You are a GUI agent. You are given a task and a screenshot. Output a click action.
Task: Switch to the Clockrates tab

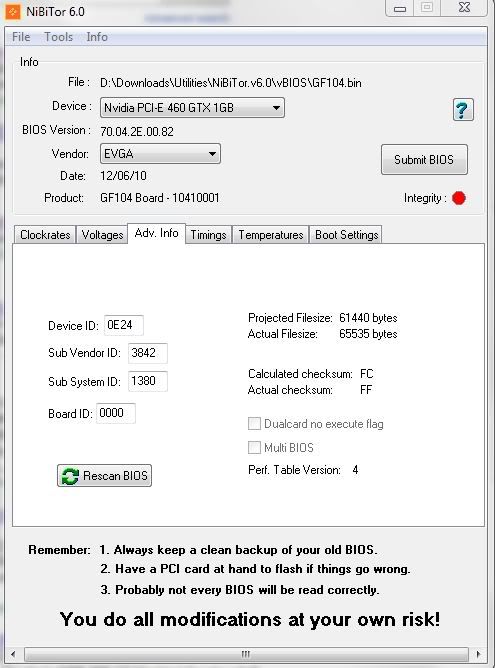coord(45,235)
